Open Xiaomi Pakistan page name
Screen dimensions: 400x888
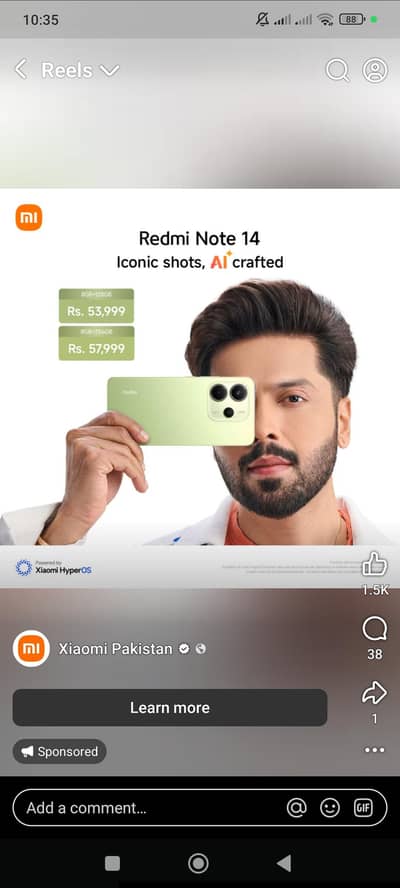coord(115,648)
